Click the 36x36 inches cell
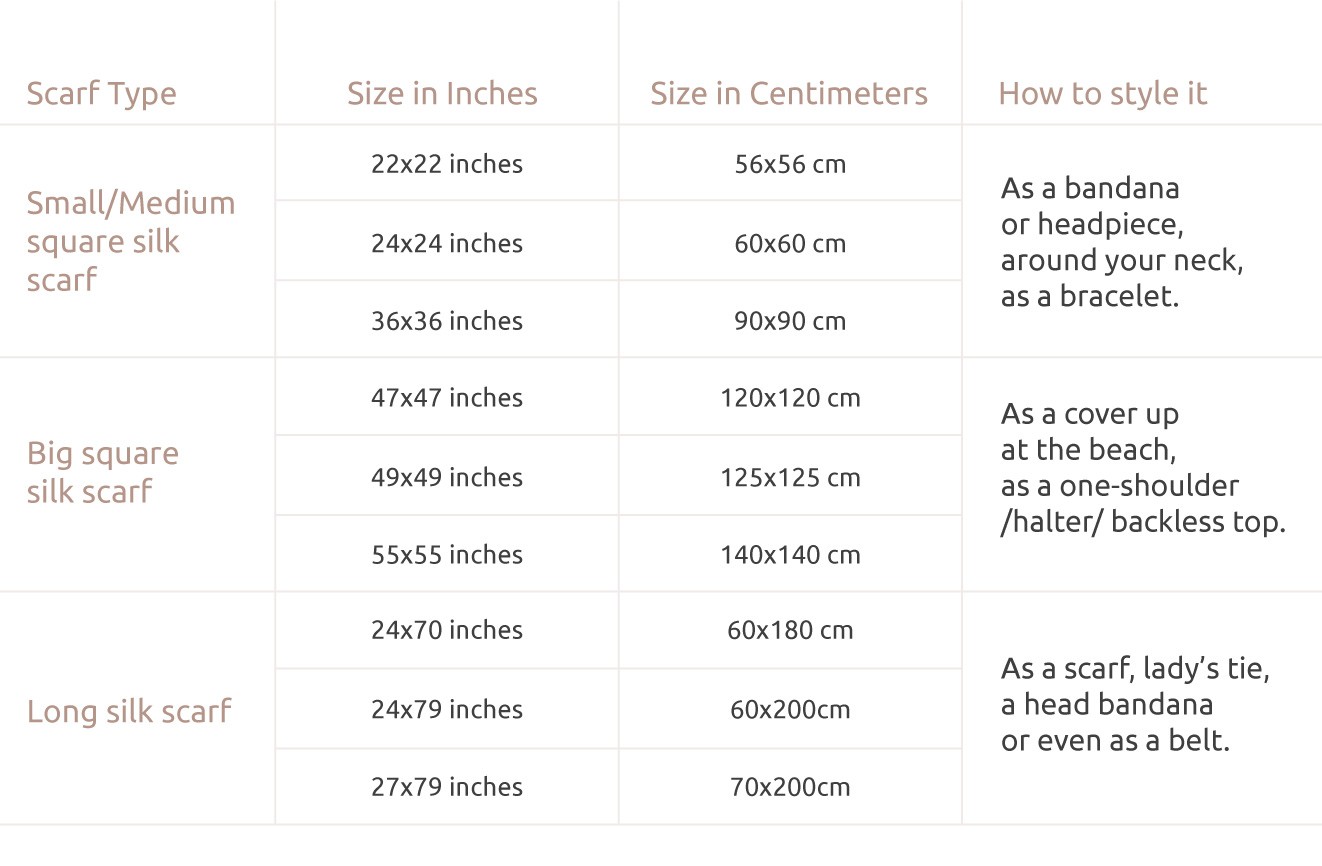 (447, 321)
